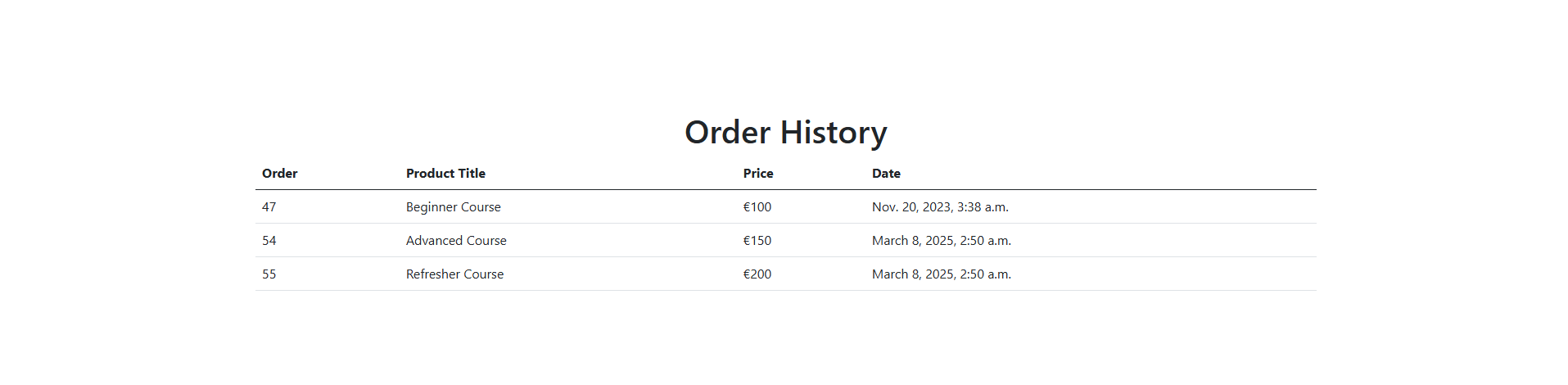Viewport: 1568px width, 385px height.
Task: Click the Nov. 20, 2023 date cell
Action: (940, 207)
